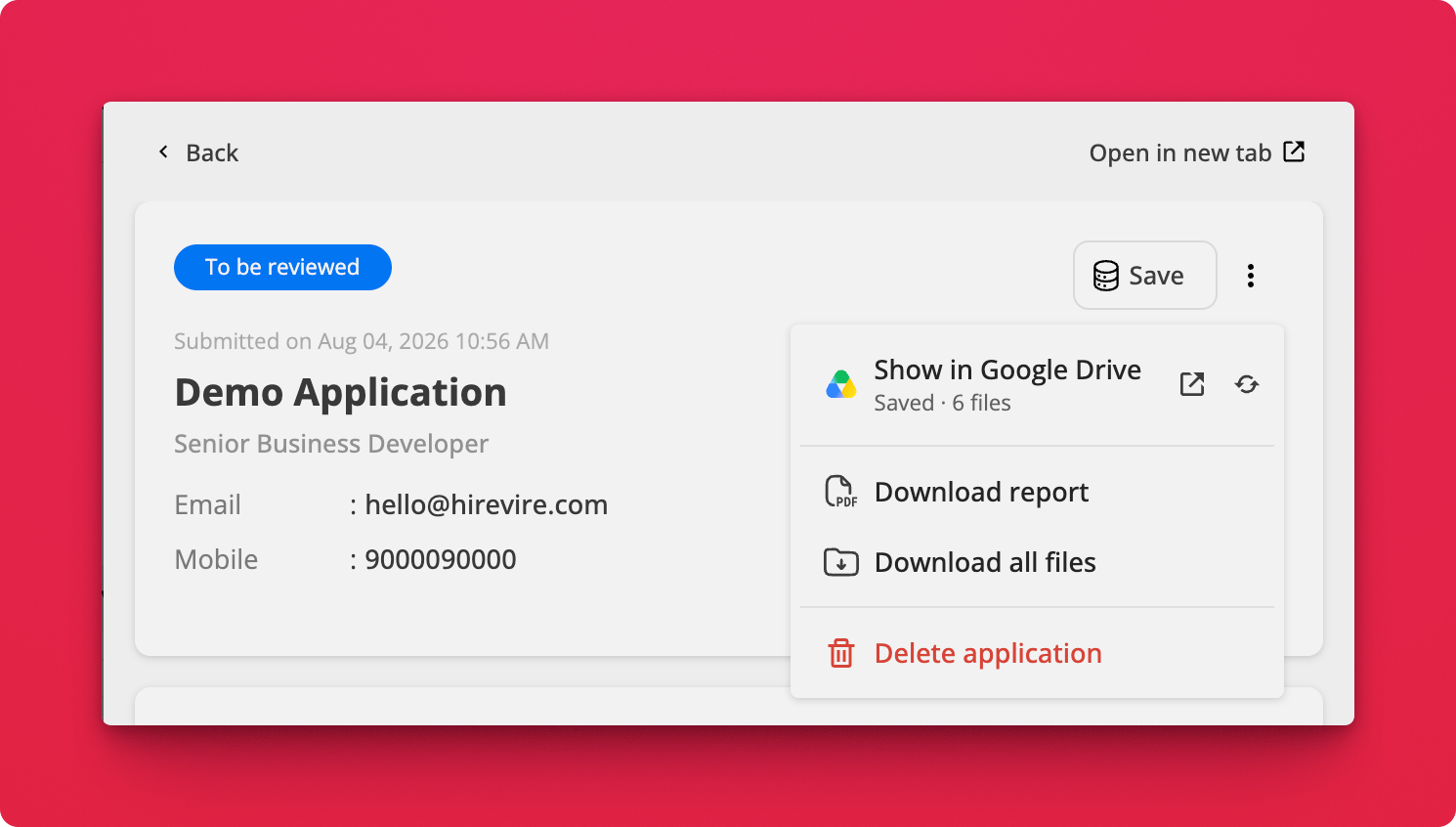
Task: Choose Download all files menu item
Action: click(1037, 562)
